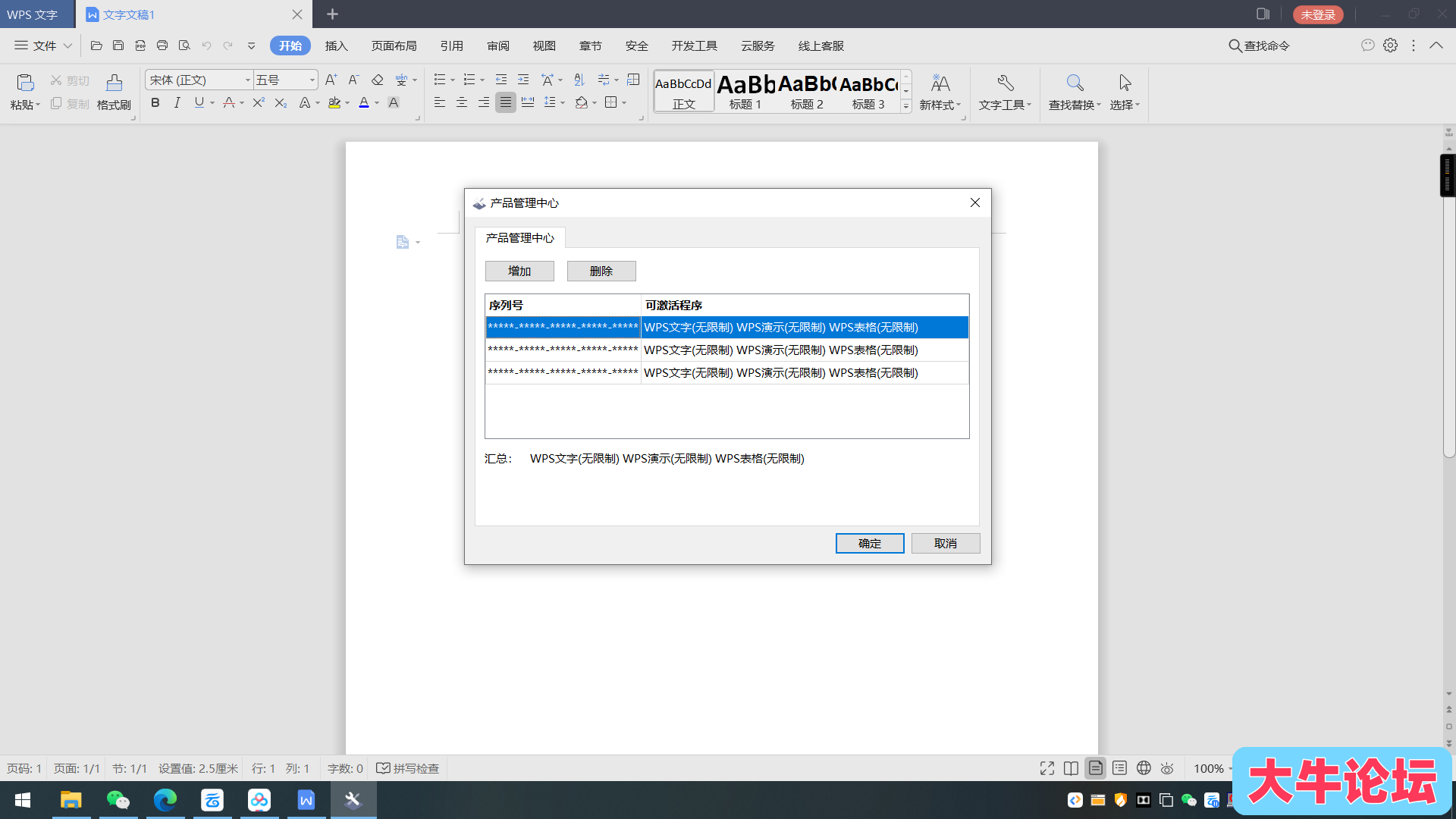Click the web layout globe icon in status bar
The image size is (1456, 819).
coord(1144,768)
